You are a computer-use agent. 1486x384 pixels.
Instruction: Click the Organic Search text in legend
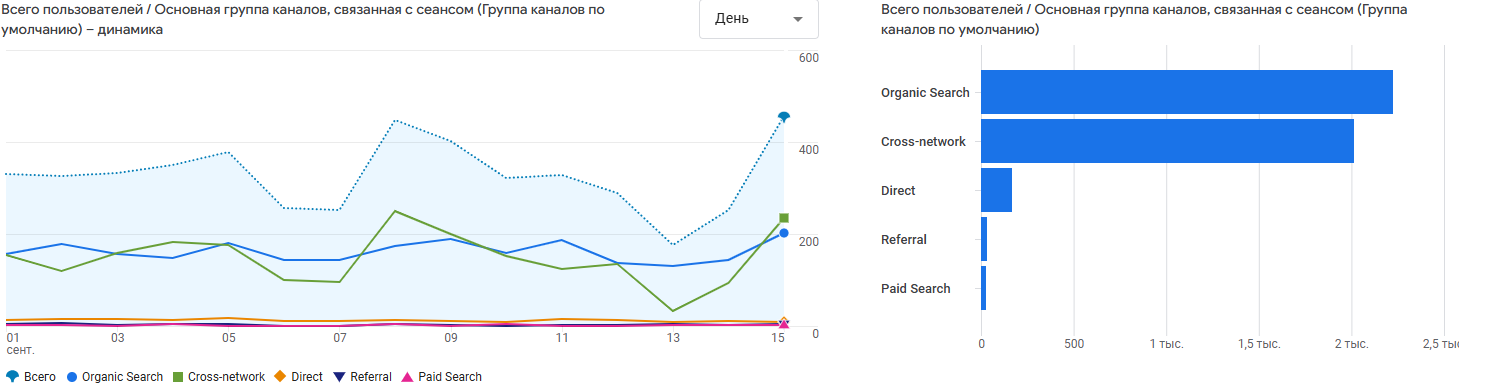122,377
